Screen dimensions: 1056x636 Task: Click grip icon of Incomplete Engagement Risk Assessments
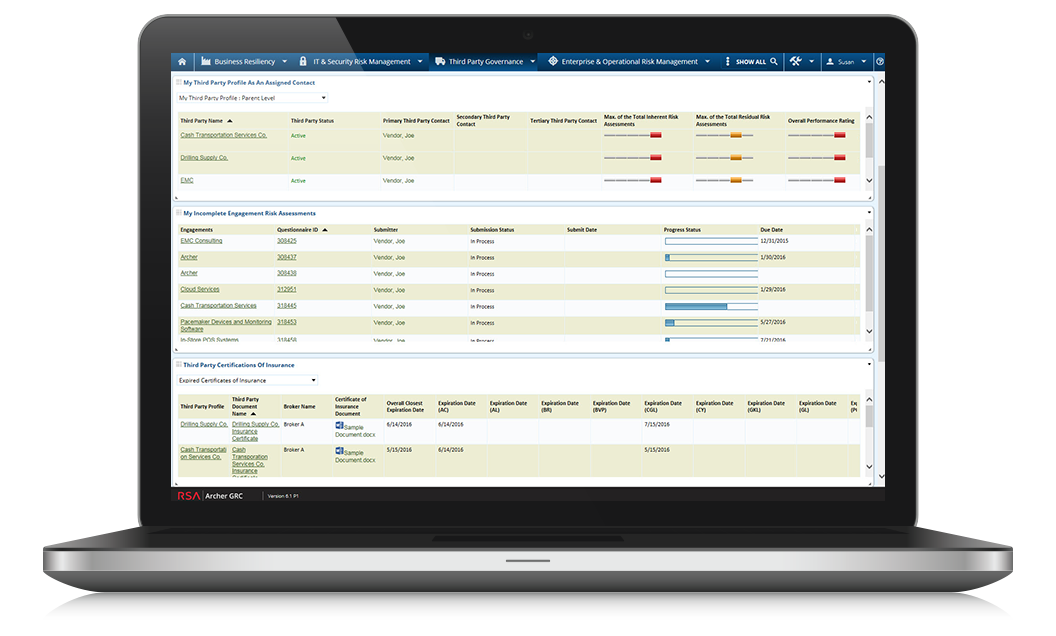179,213
